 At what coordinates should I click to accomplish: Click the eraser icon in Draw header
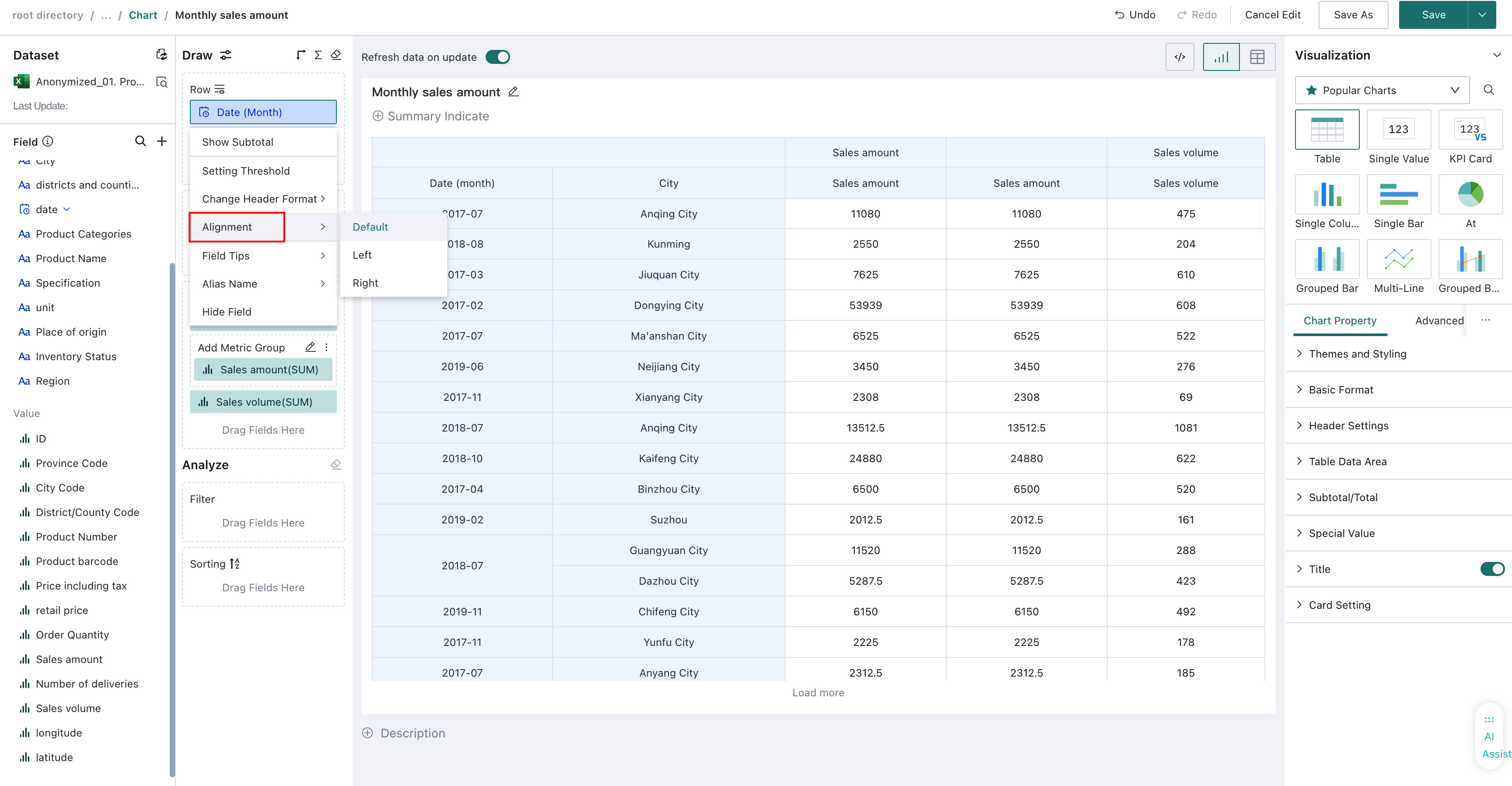coord(336,55)
